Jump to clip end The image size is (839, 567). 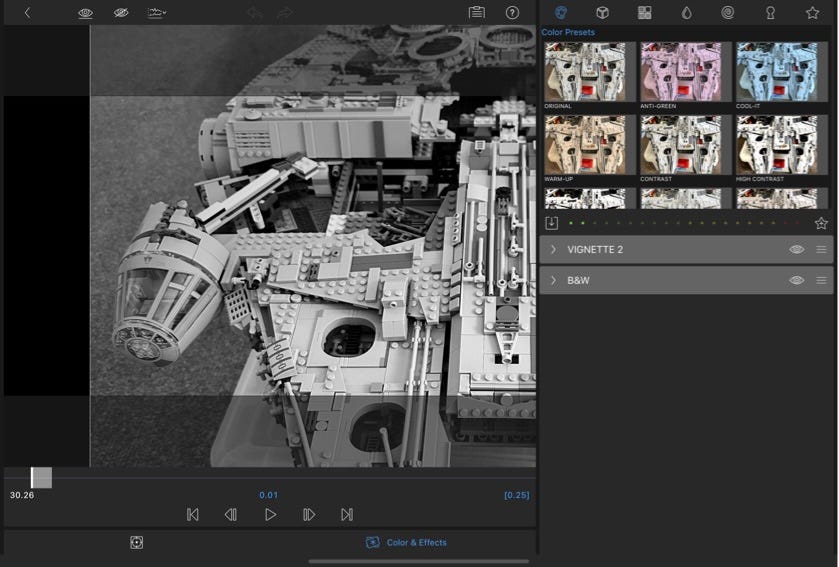(x=347, y=515)
